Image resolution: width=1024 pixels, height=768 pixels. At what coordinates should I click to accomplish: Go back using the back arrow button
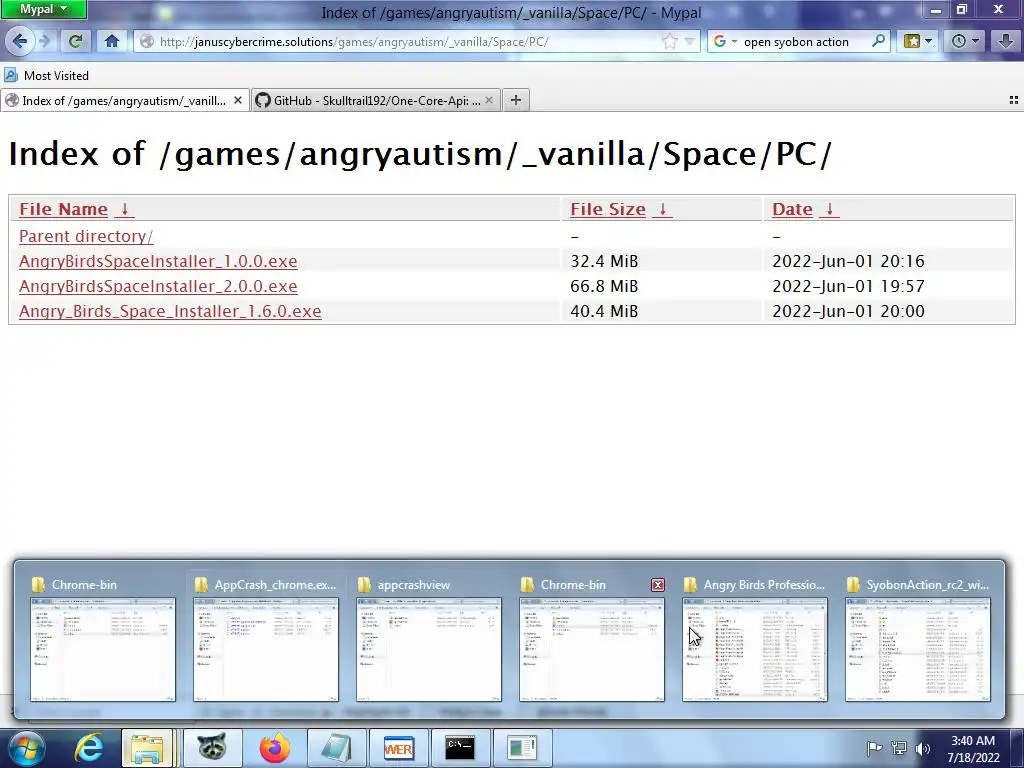click(19, 41)
